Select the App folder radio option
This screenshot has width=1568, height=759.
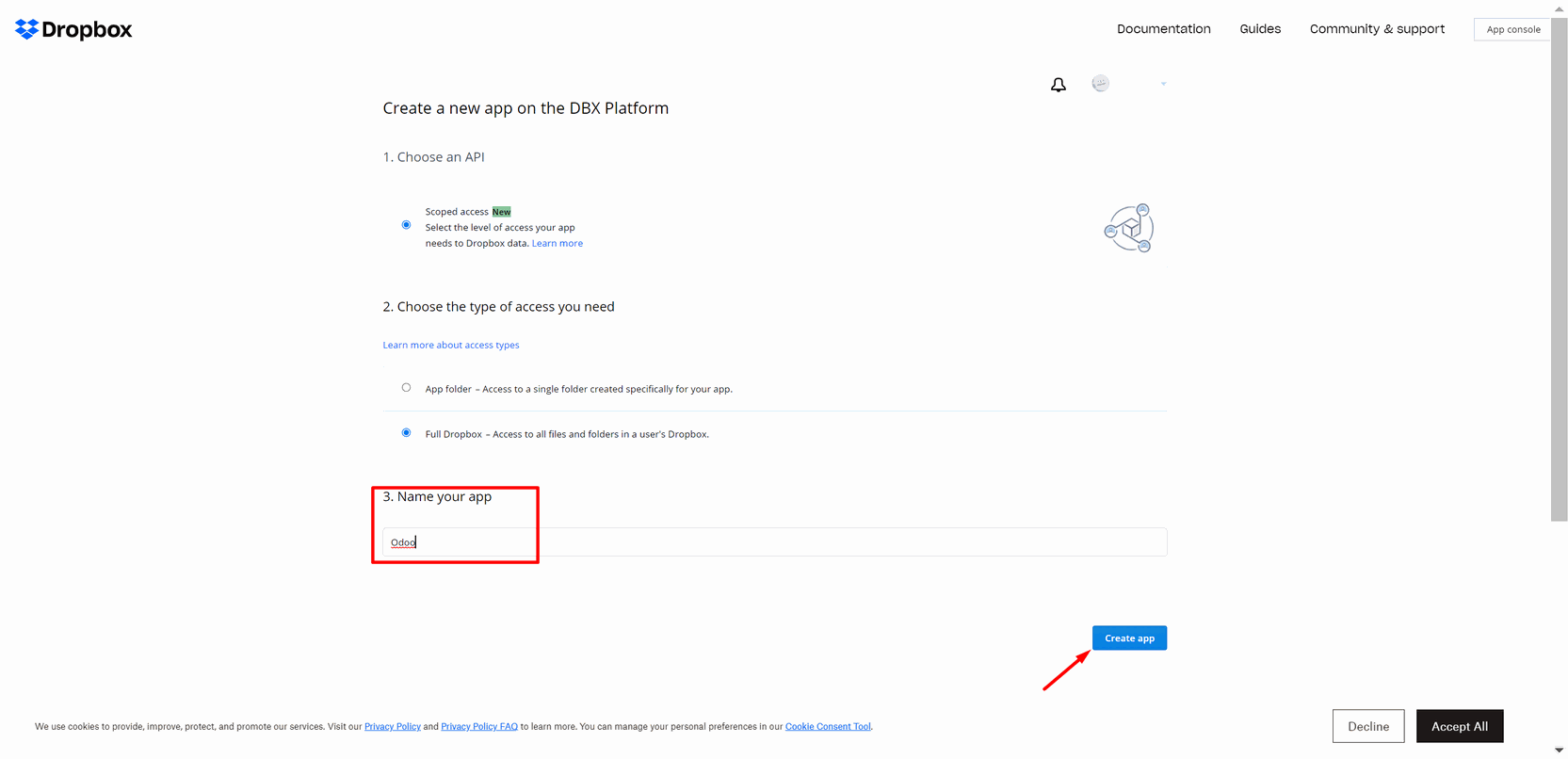tap(406, 387)
